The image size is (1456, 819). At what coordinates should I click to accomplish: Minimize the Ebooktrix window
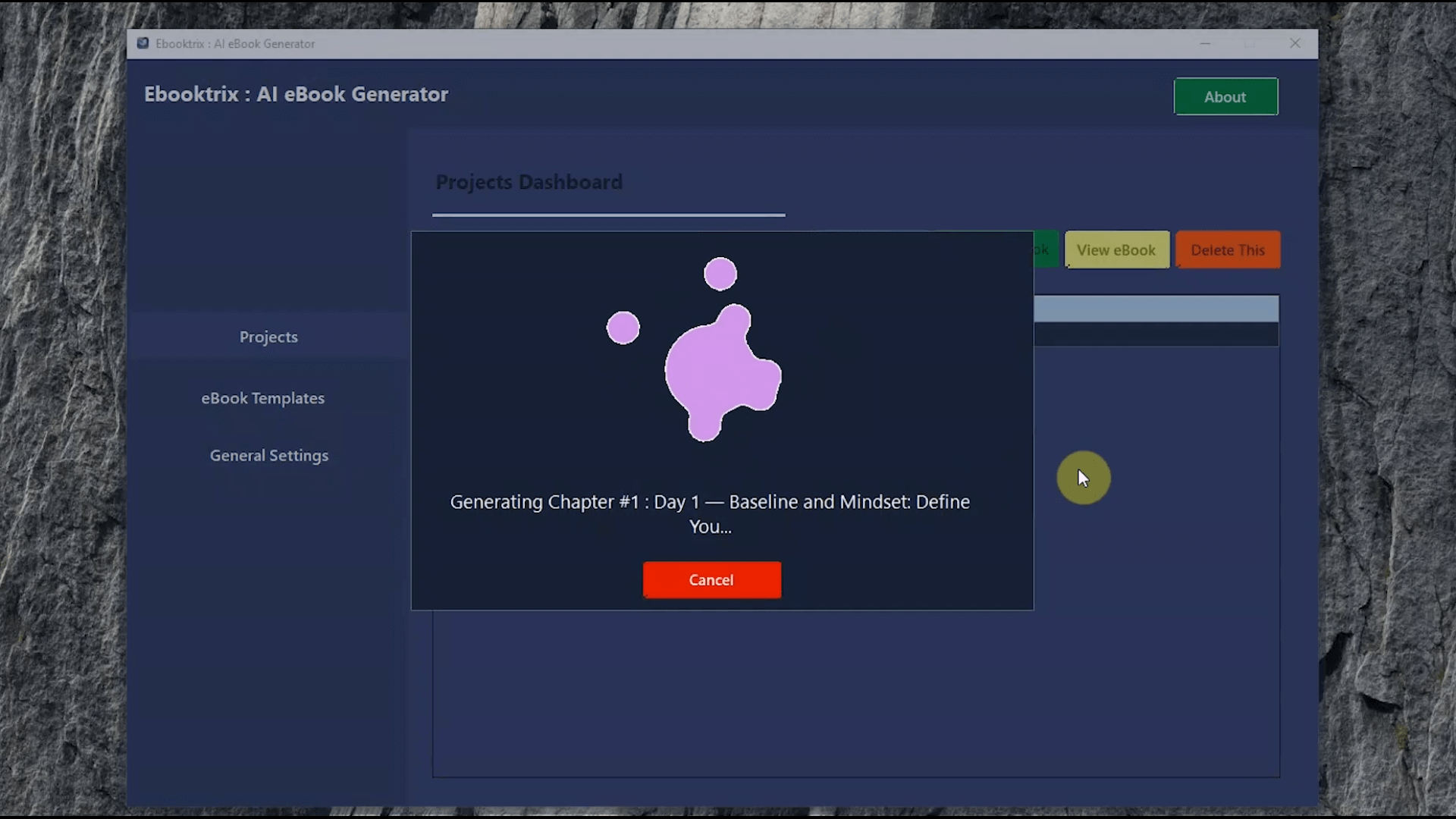tap(1205, 43)
